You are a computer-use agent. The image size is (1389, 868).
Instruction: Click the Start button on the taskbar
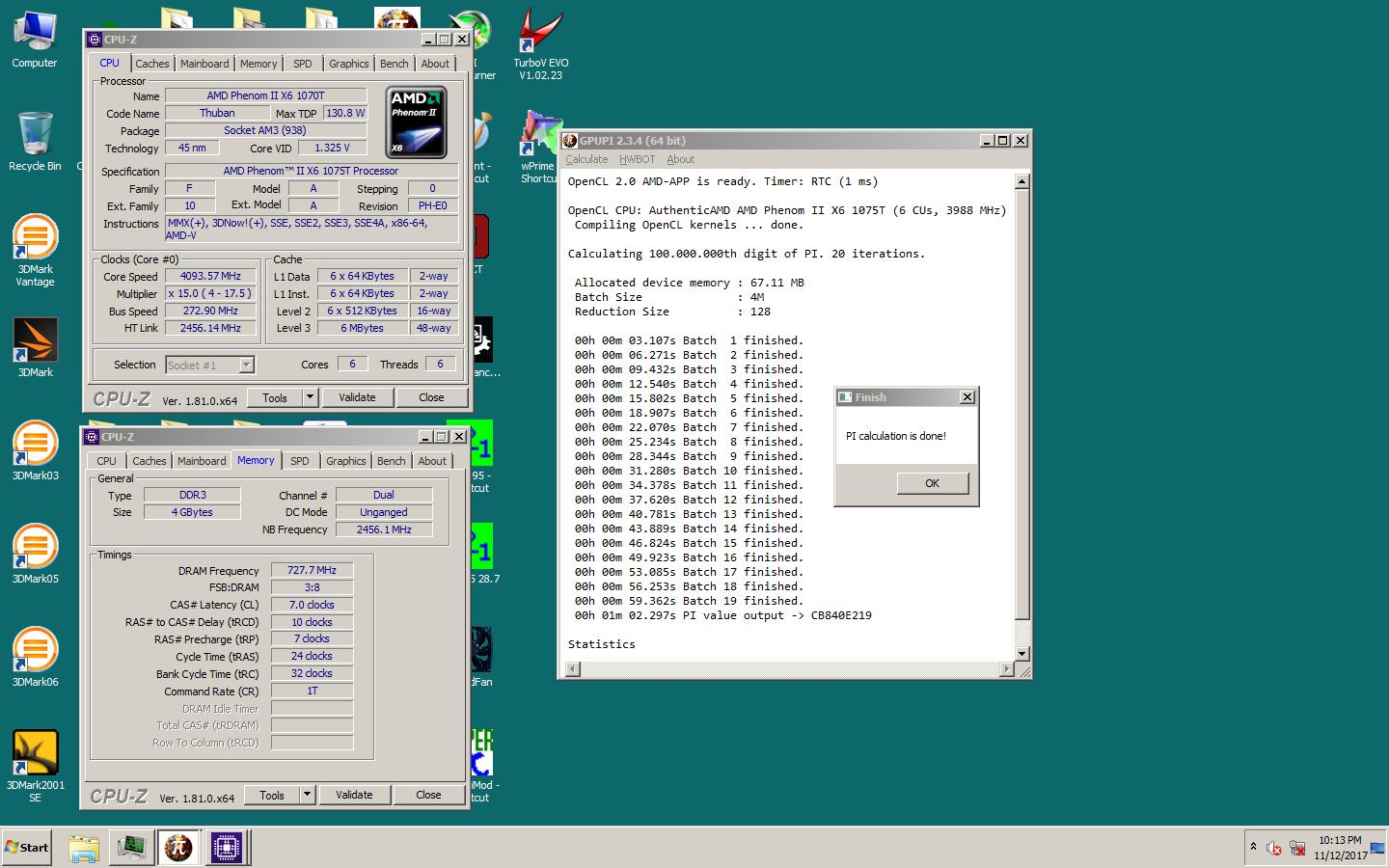click(x=27, y=848)
